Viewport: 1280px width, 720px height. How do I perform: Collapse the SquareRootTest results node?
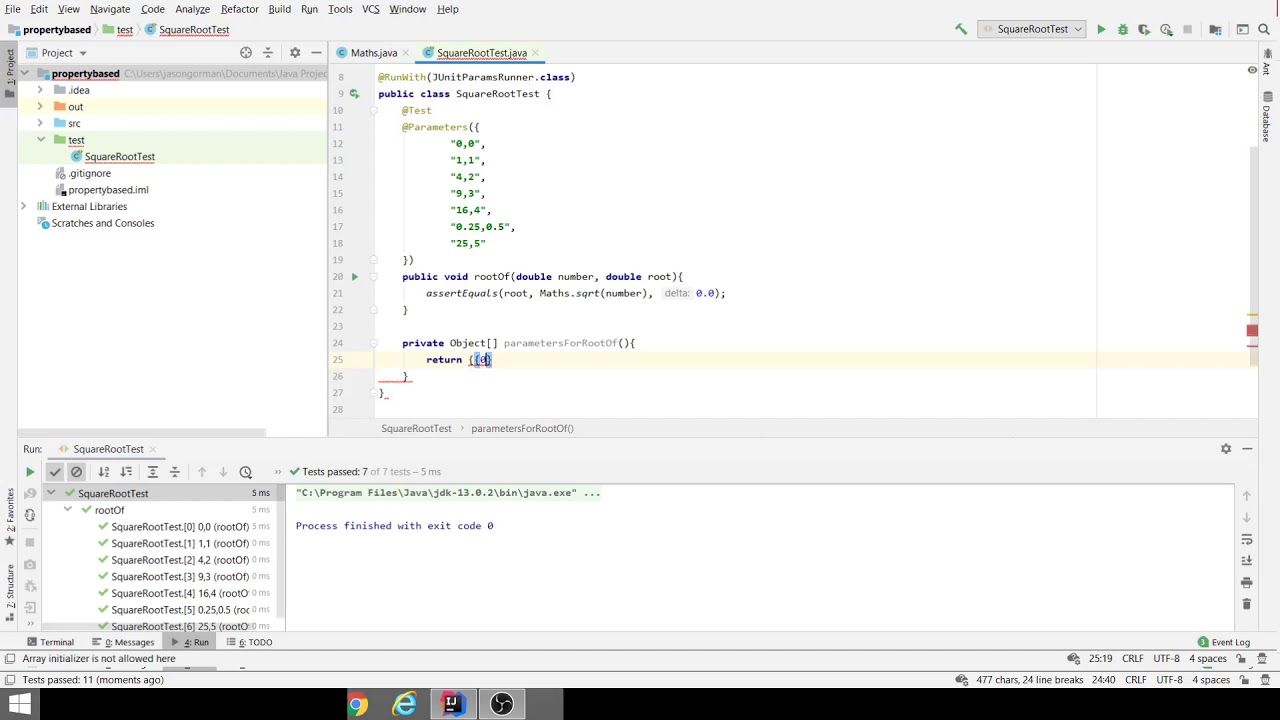pyautogui.click(x=51, y=494)
